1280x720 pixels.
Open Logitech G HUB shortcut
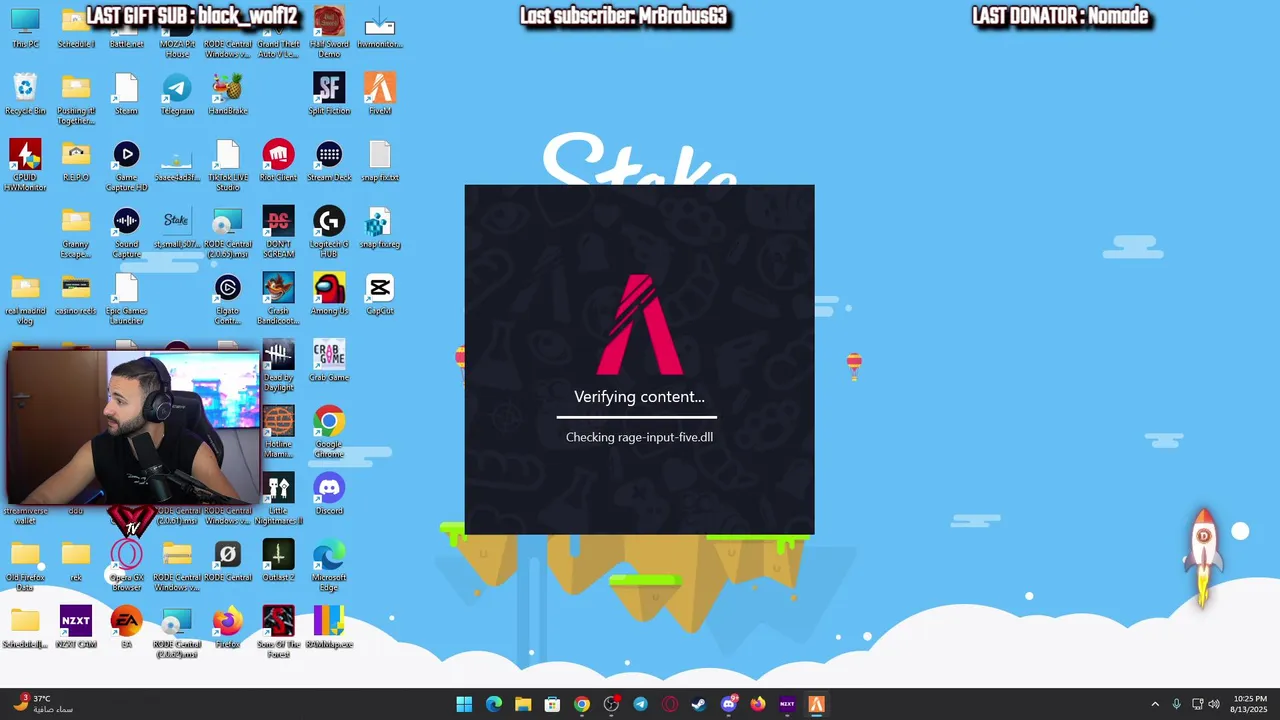pos(329,232)
